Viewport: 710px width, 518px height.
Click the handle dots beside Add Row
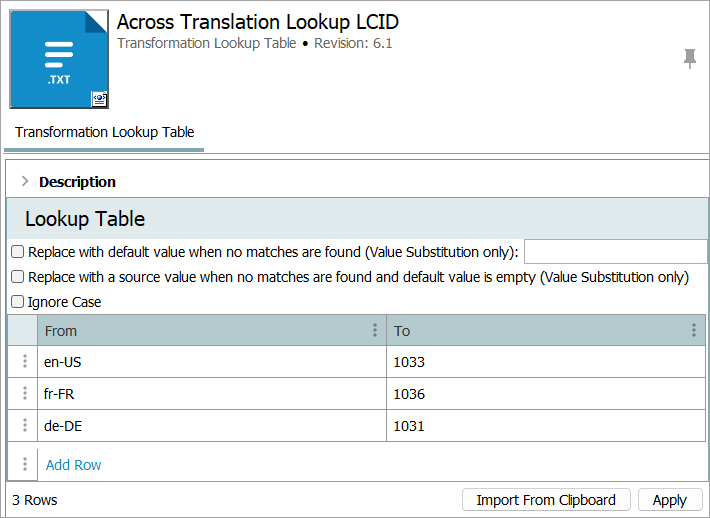(x=24, y=464)
